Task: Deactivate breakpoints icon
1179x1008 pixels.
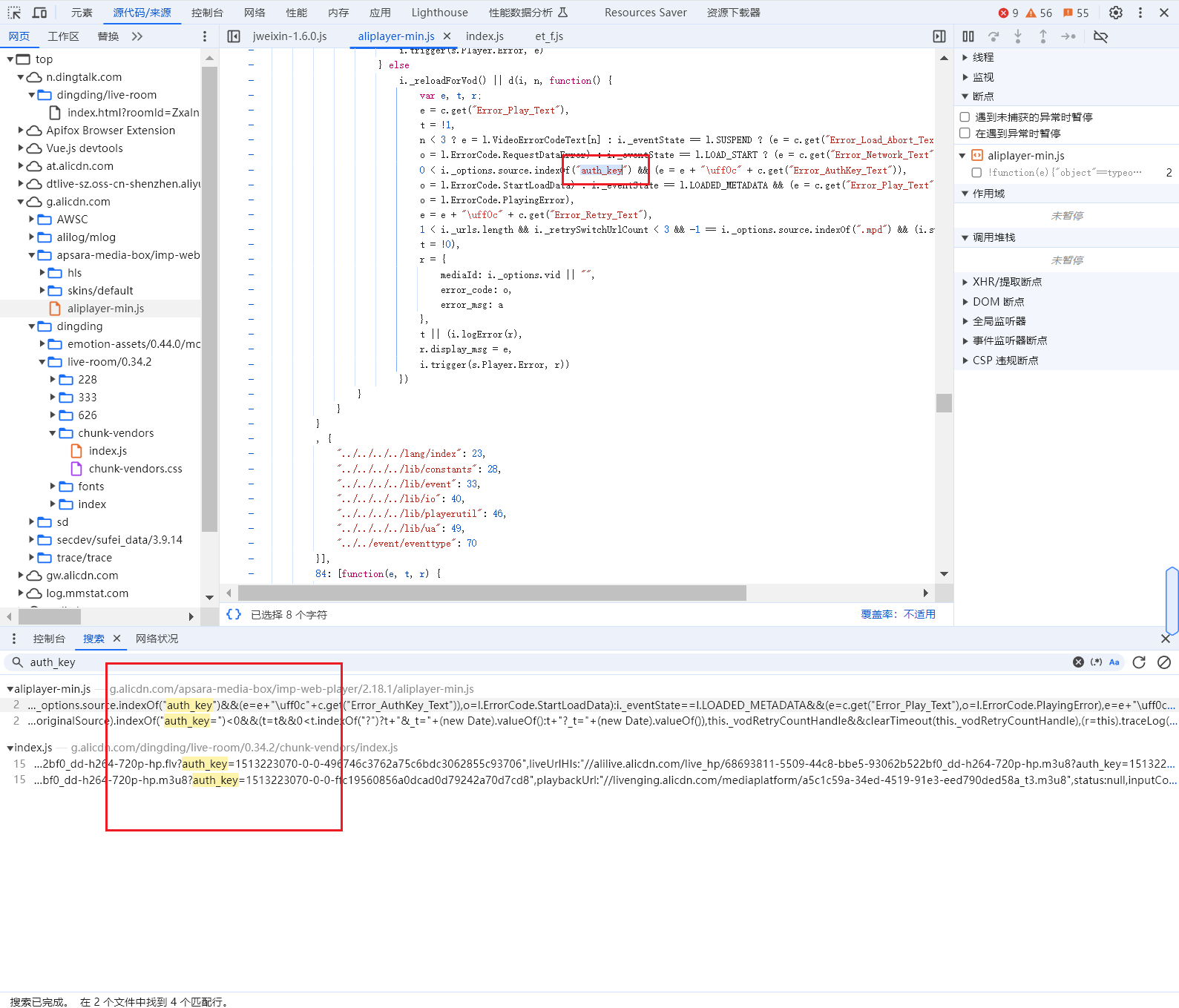Action: pos(1100,36)
